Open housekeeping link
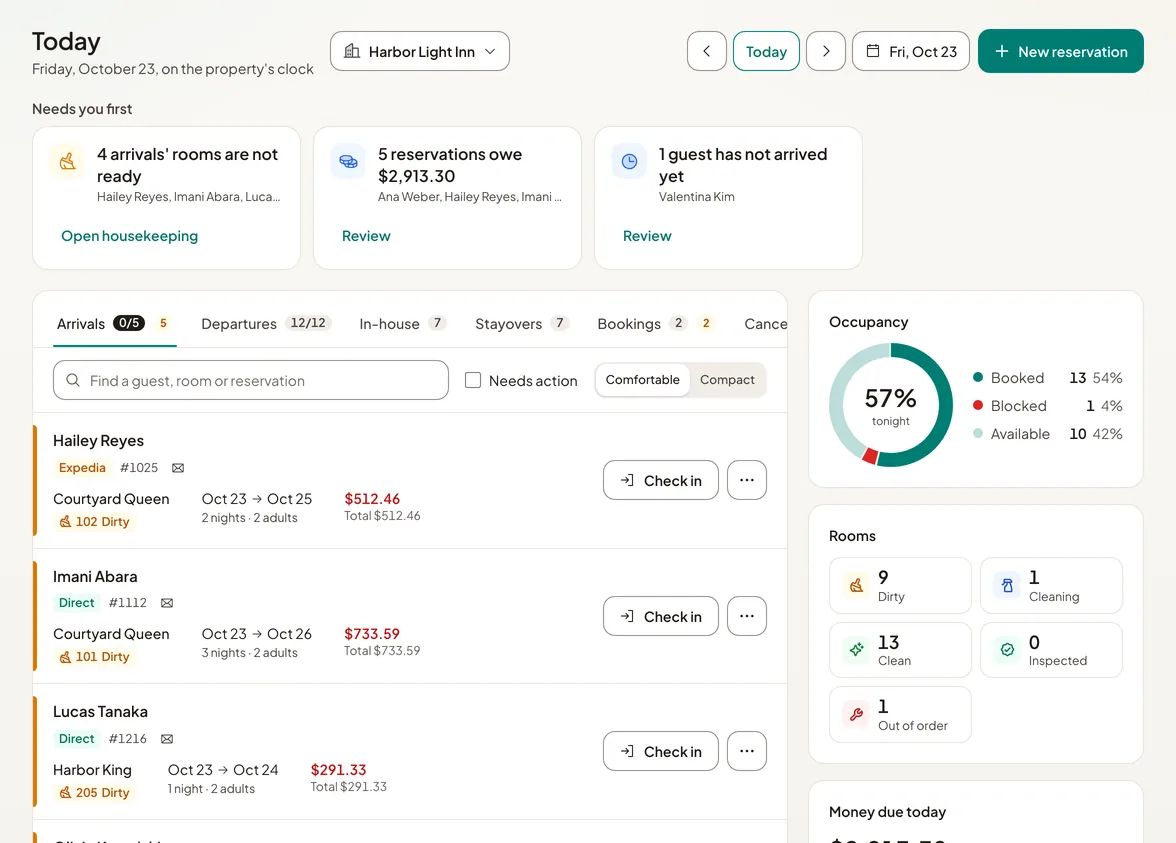 coord(130,236)
